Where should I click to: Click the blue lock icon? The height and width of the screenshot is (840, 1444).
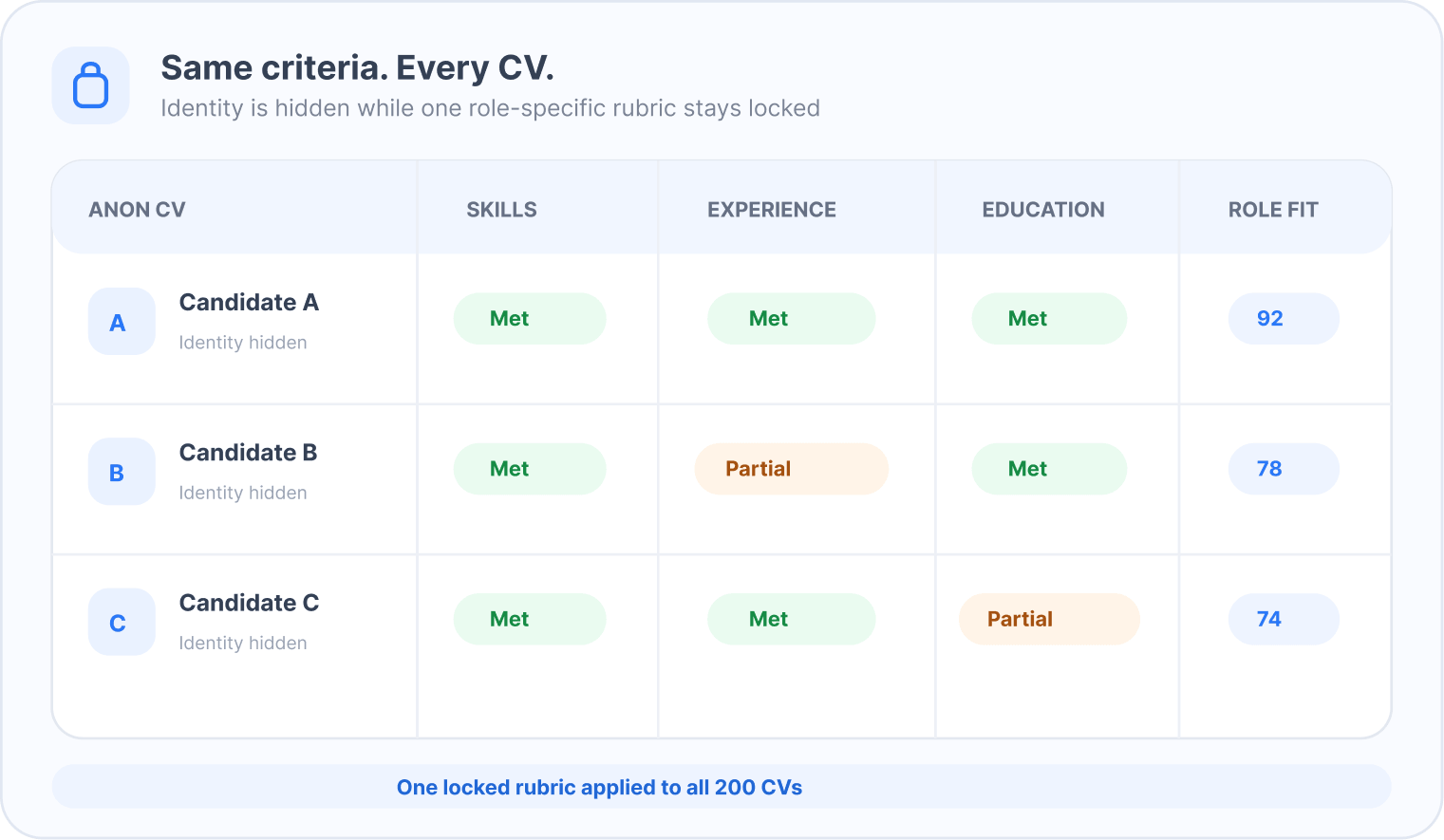91,85
